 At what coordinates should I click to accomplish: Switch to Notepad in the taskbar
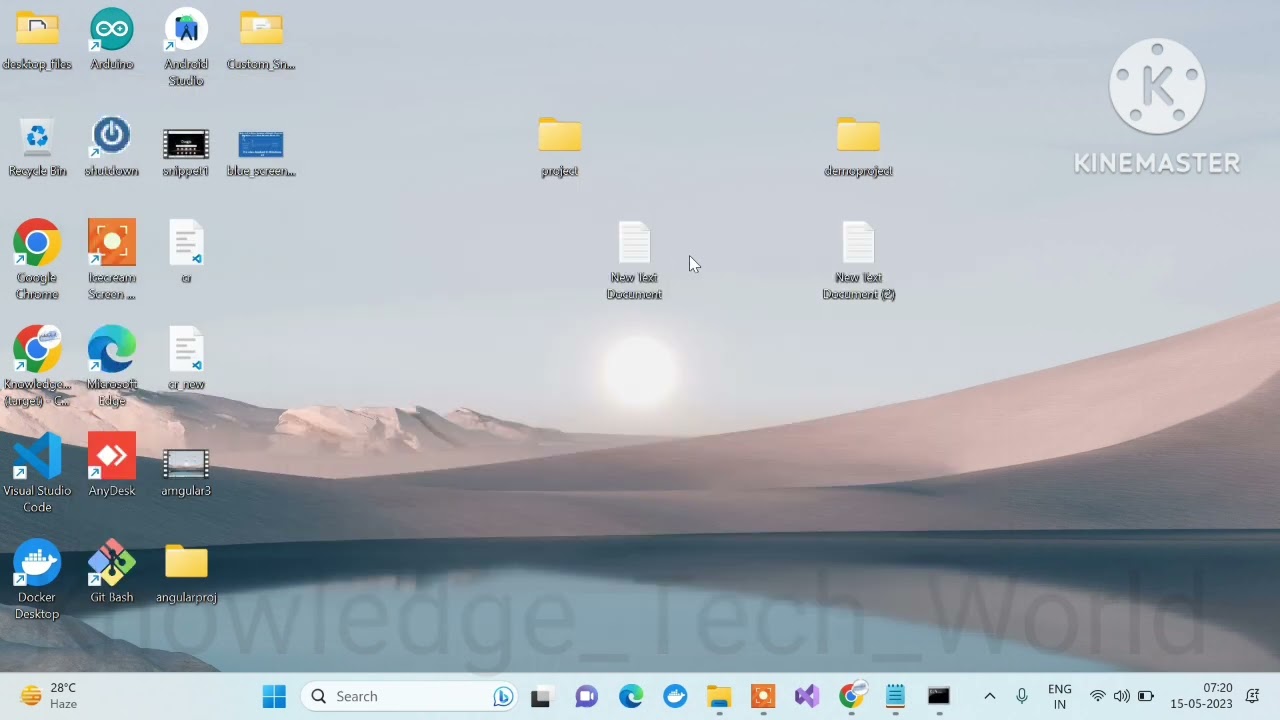click(x=895, y=696)
